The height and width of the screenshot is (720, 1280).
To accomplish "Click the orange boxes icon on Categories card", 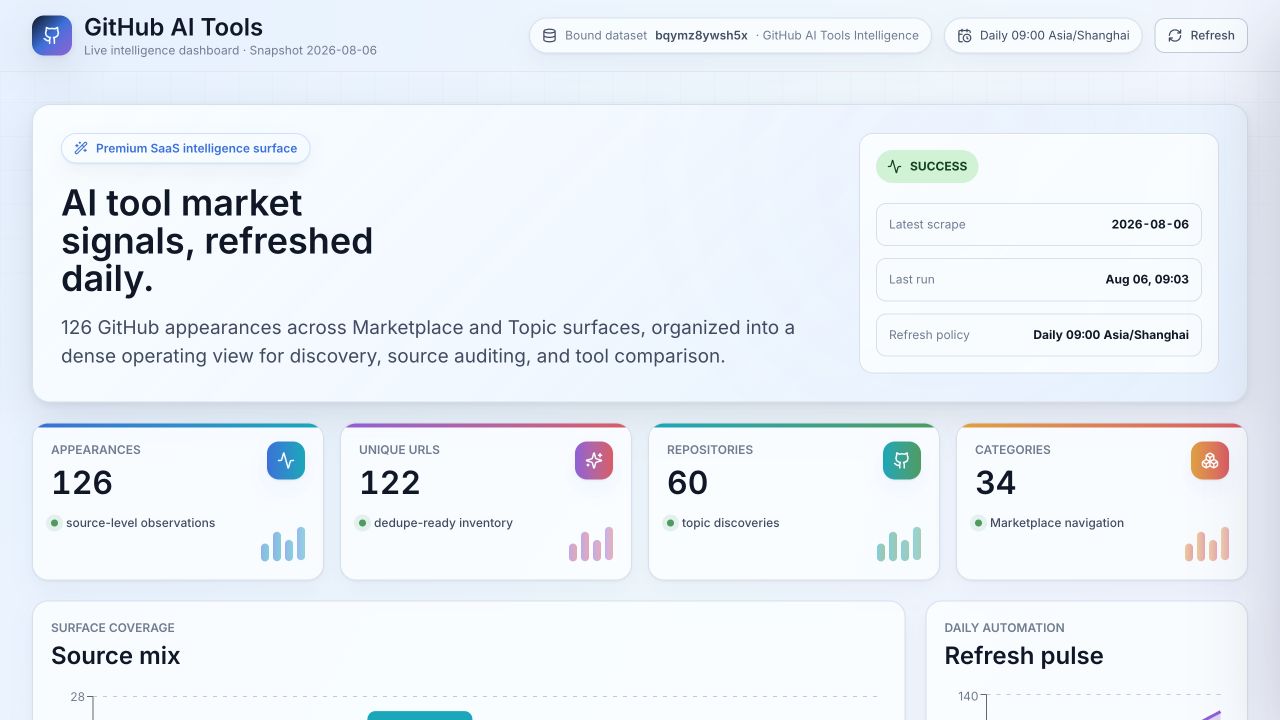I will tap(1210, 461).
